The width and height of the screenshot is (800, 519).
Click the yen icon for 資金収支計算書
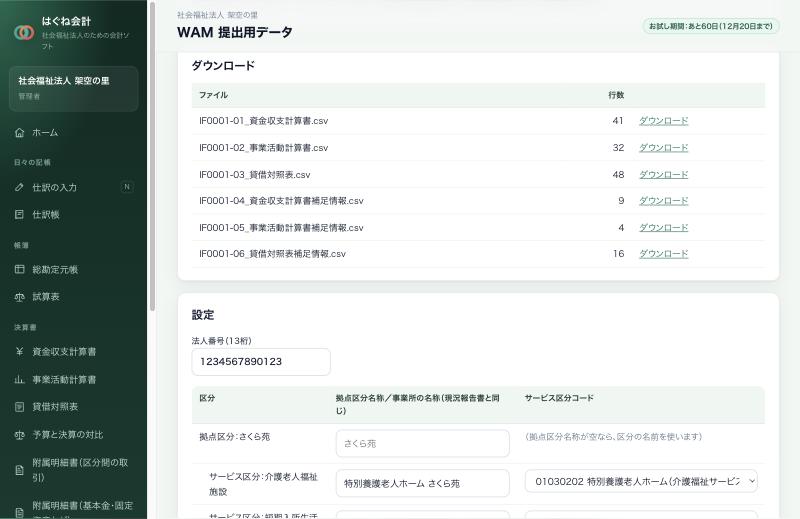19,351
